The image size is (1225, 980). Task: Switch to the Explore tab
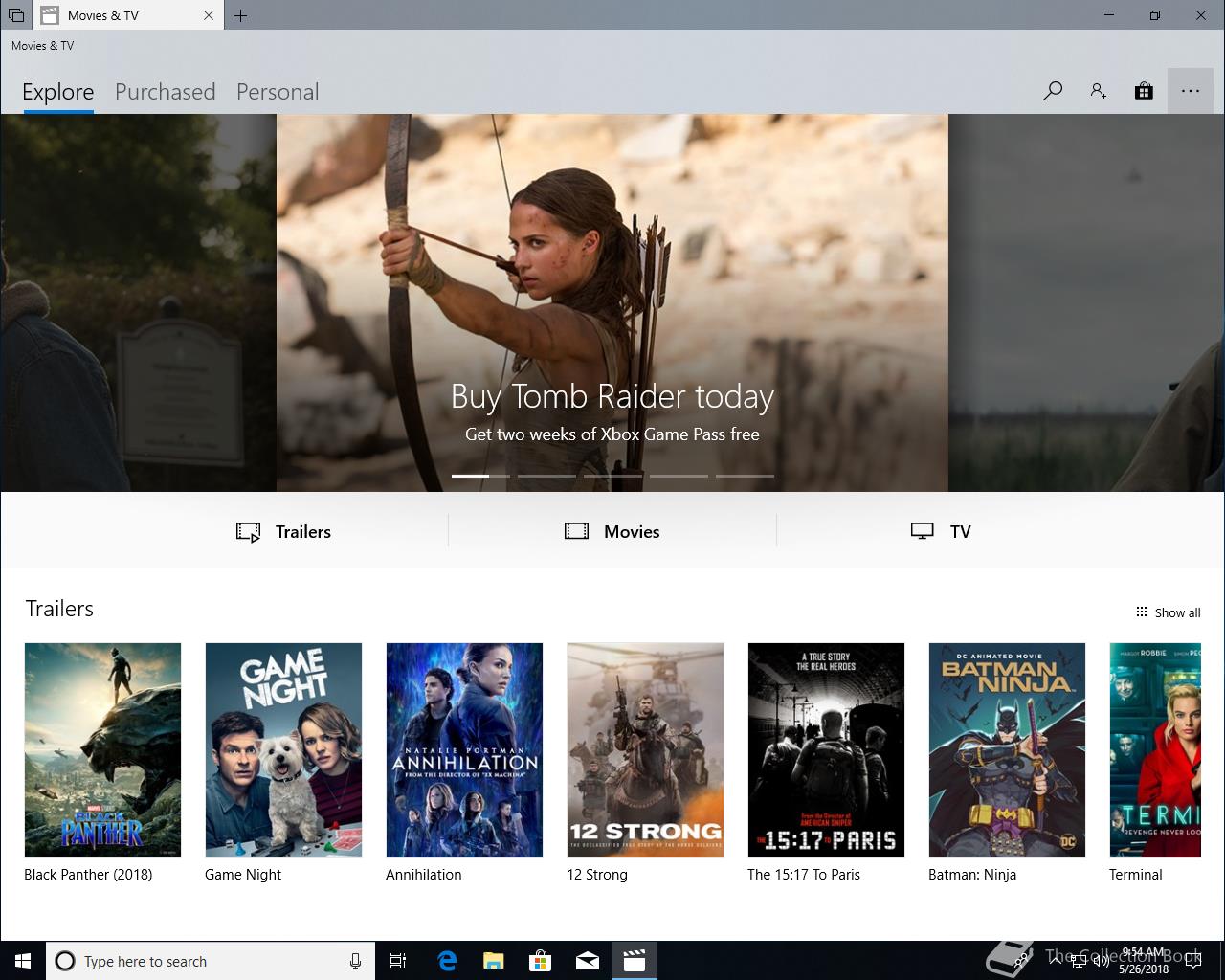(58, 92)
